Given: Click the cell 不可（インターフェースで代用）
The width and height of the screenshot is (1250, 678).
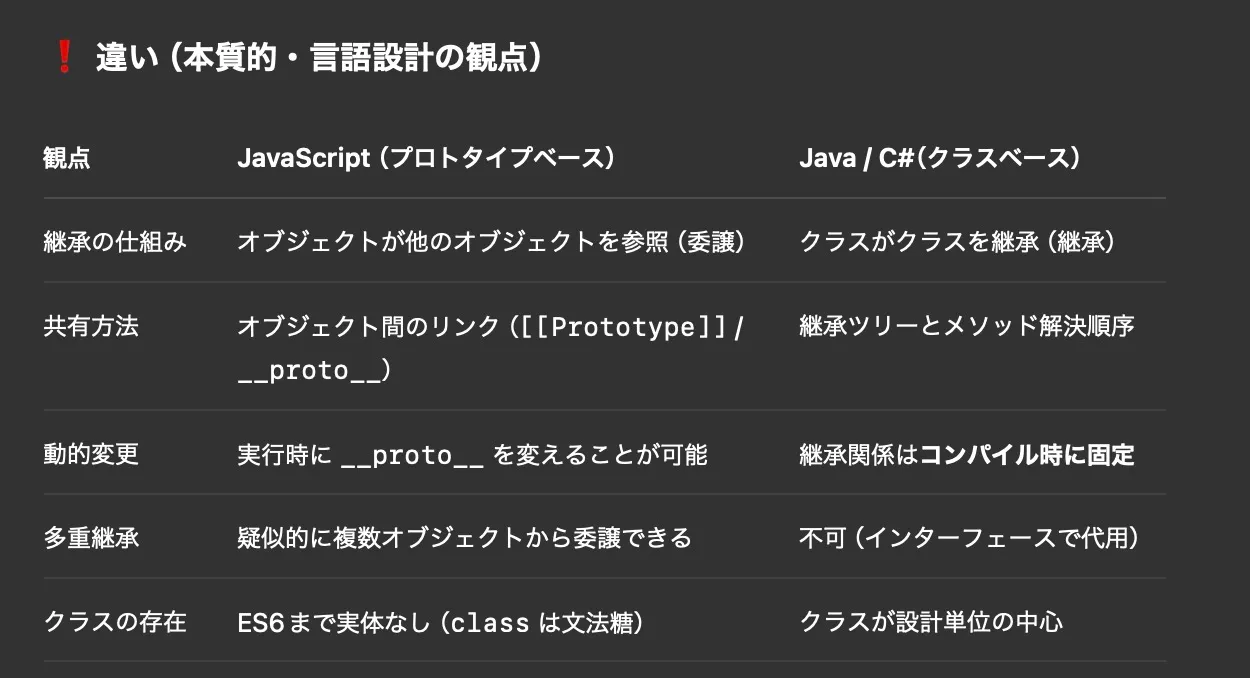Looking at the screenshot, I should (x=969, y=538).
